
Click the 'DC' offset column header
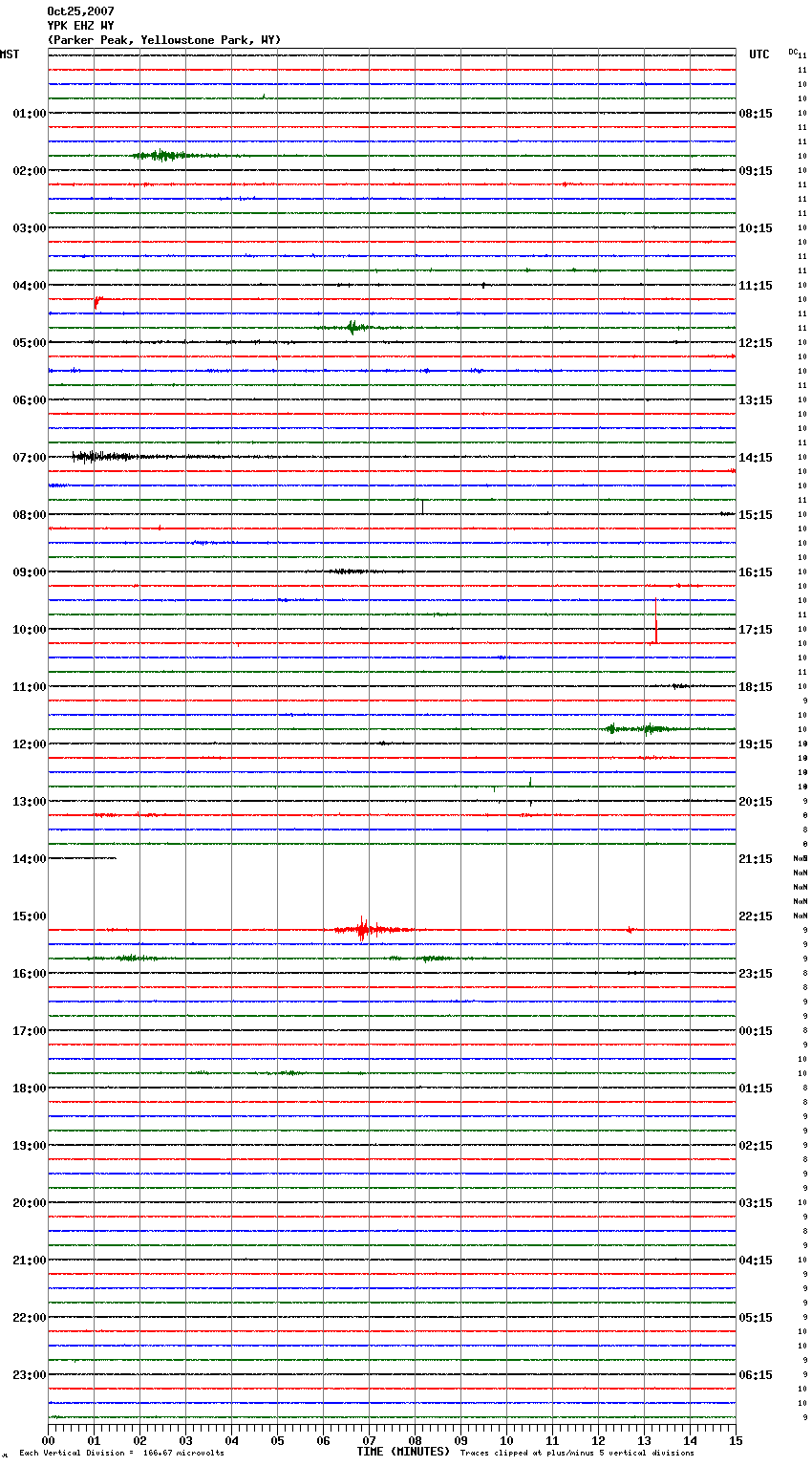pyautogui.click(x=793, y=52)
